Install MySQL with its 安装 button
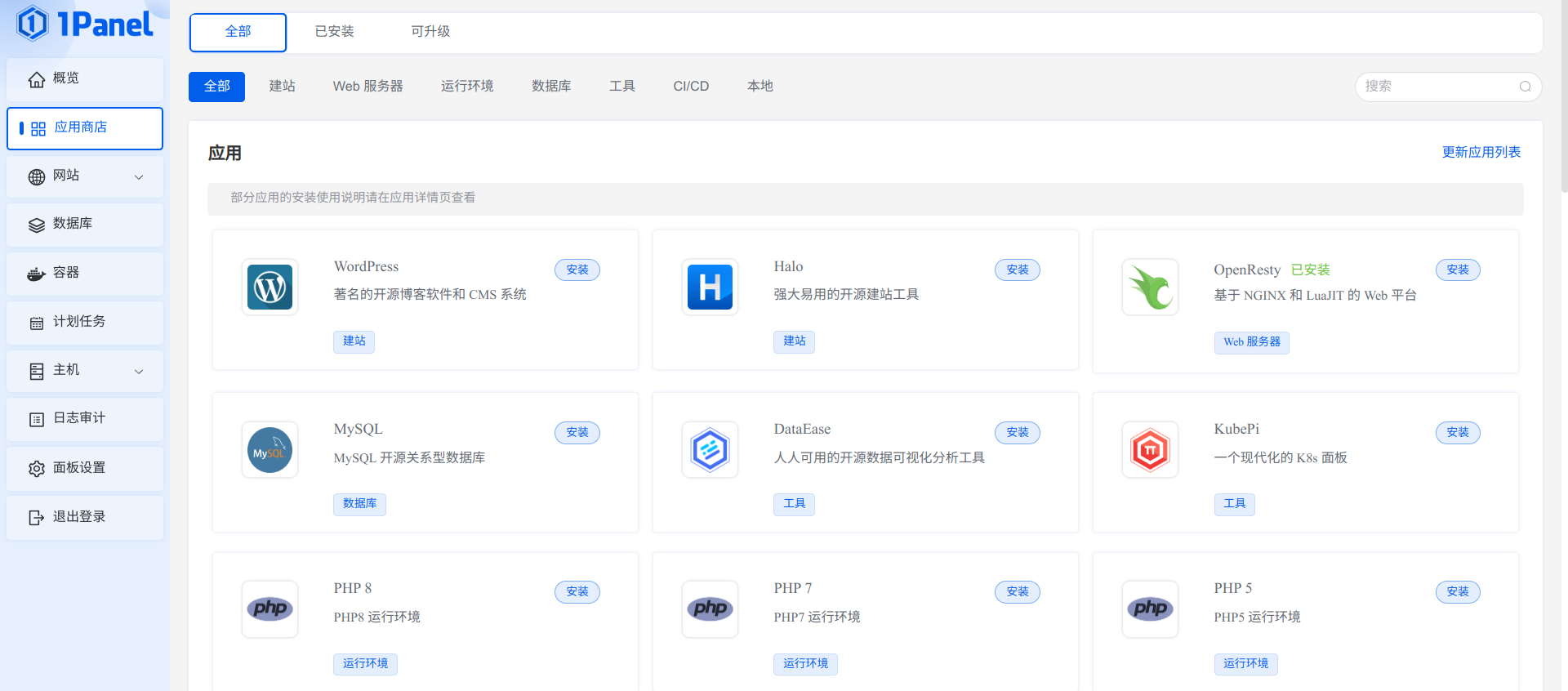 [x=577, y=433]
